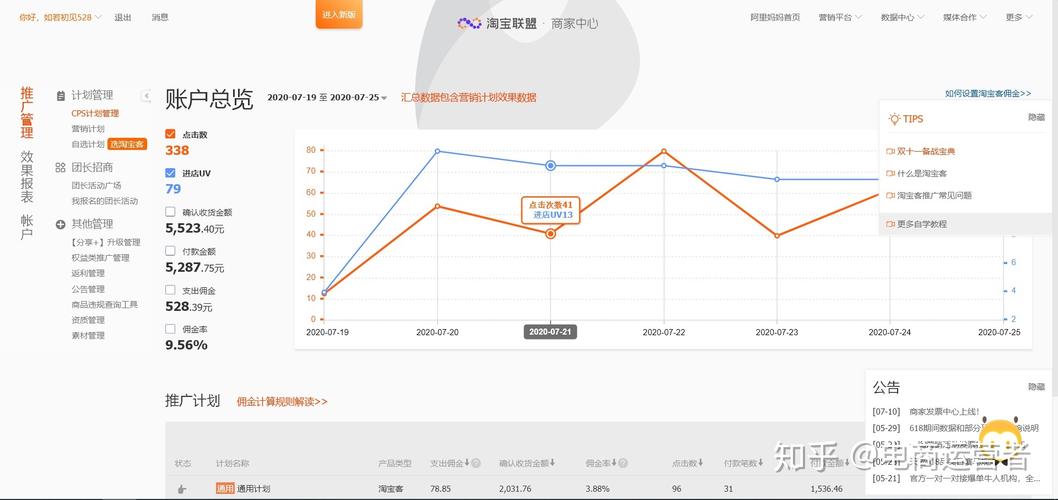
Task: Open the 消息 messages link
Action: pos(160,18)
